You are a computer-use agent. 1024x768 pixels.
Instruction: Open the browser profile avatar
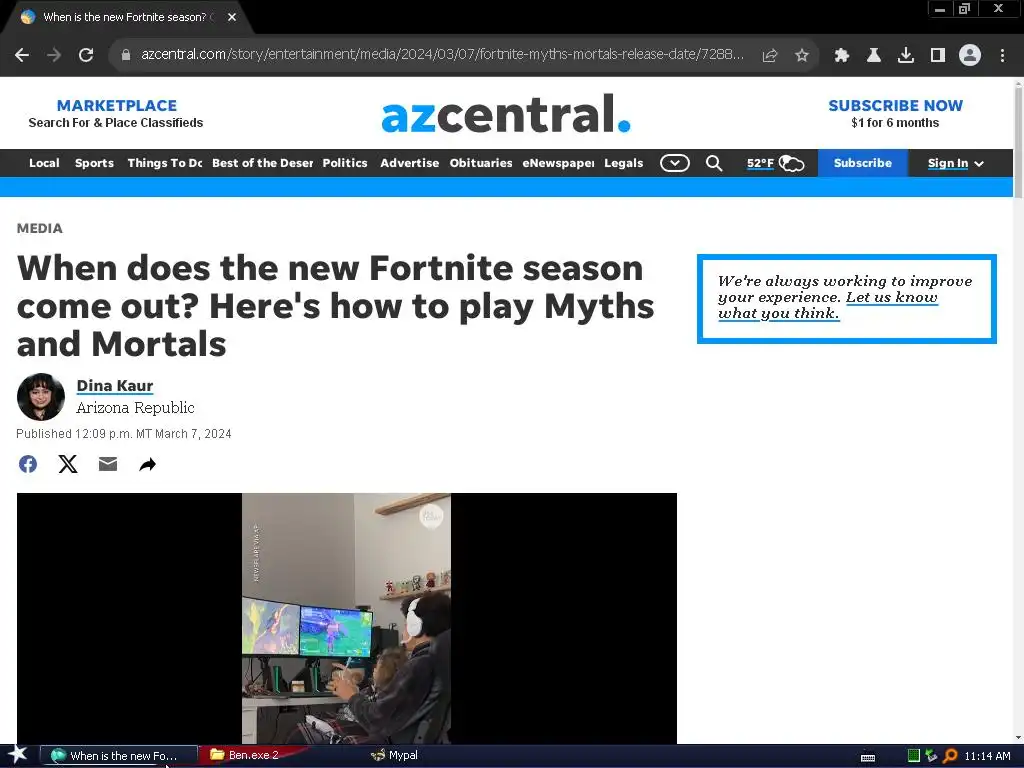tap(970, 55)
